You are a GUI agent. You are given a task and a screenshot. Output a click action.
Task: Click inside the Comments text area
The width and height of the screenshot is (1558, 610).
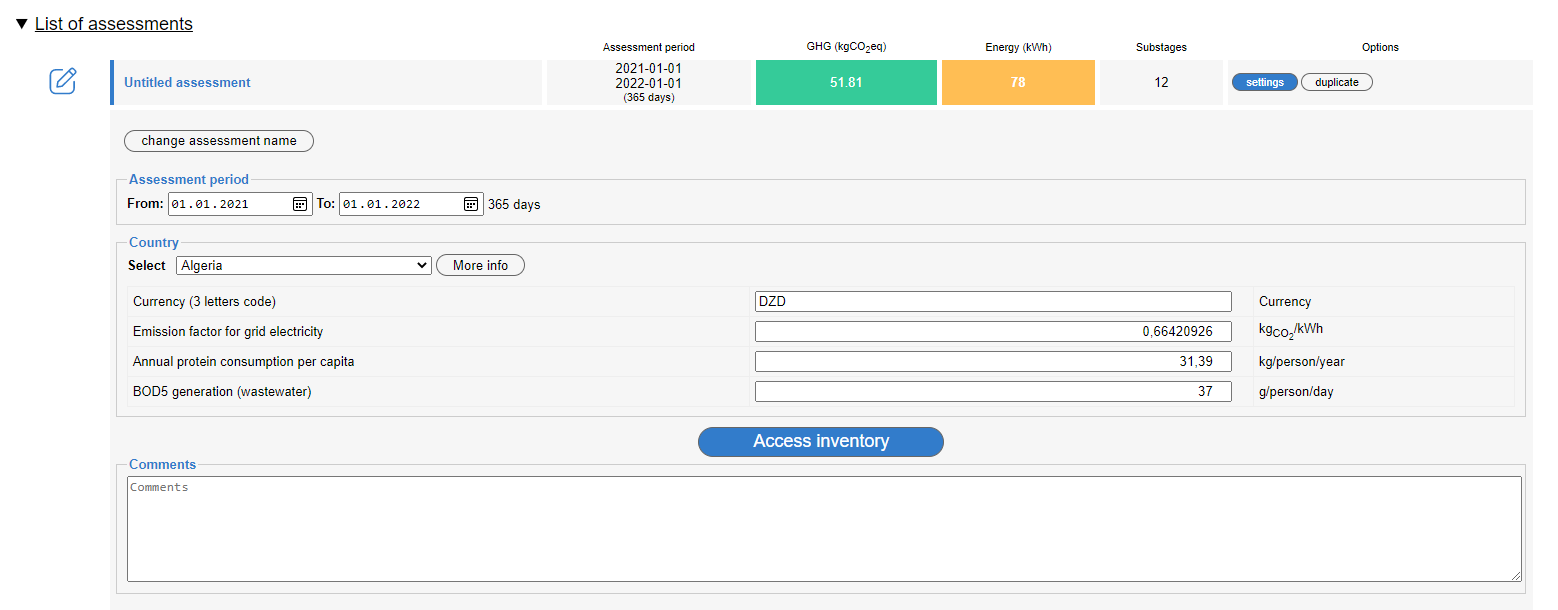(824, 529)
